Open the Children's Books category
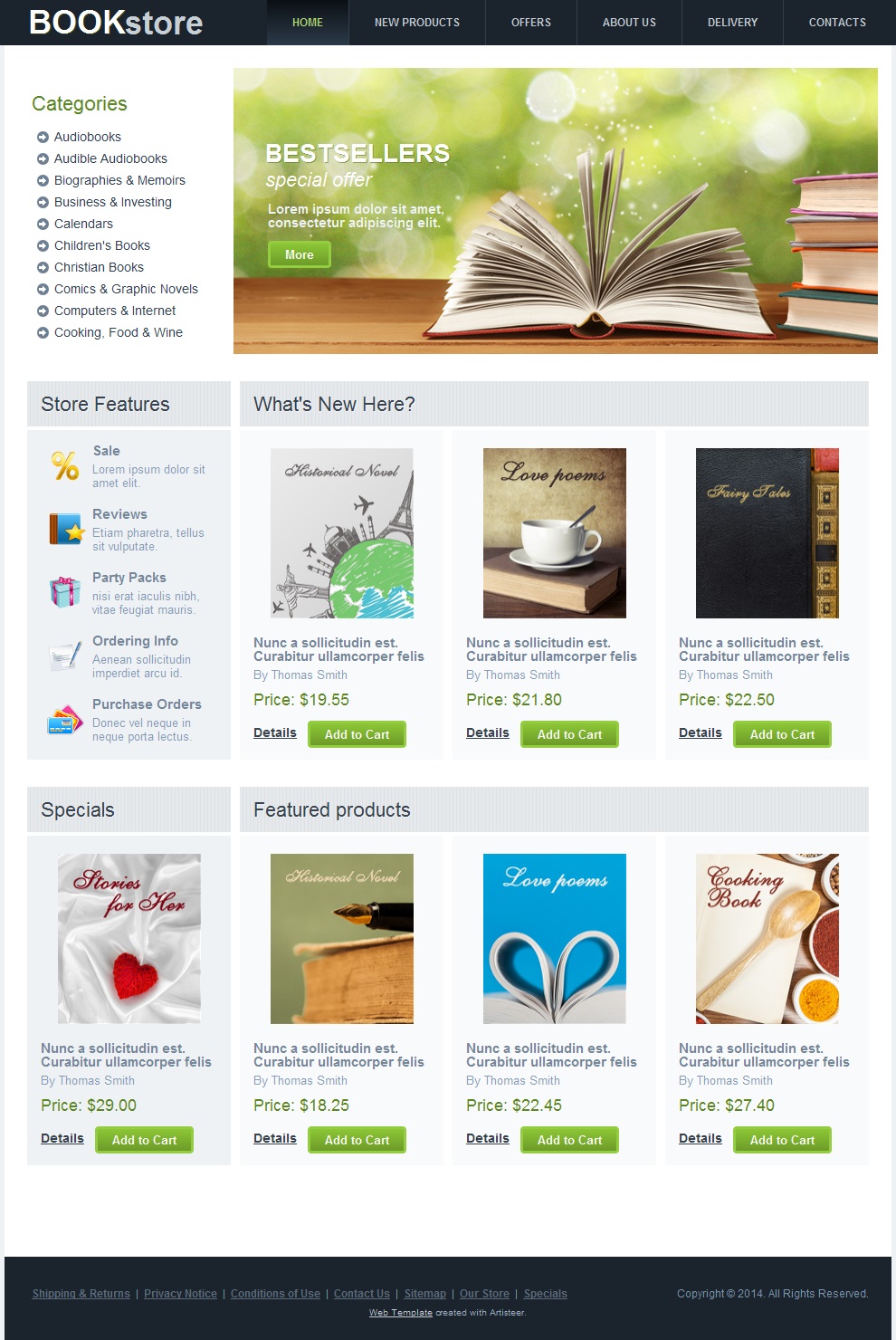The width and height of the screenshot is (896, 1340). [x=102, y=245]
